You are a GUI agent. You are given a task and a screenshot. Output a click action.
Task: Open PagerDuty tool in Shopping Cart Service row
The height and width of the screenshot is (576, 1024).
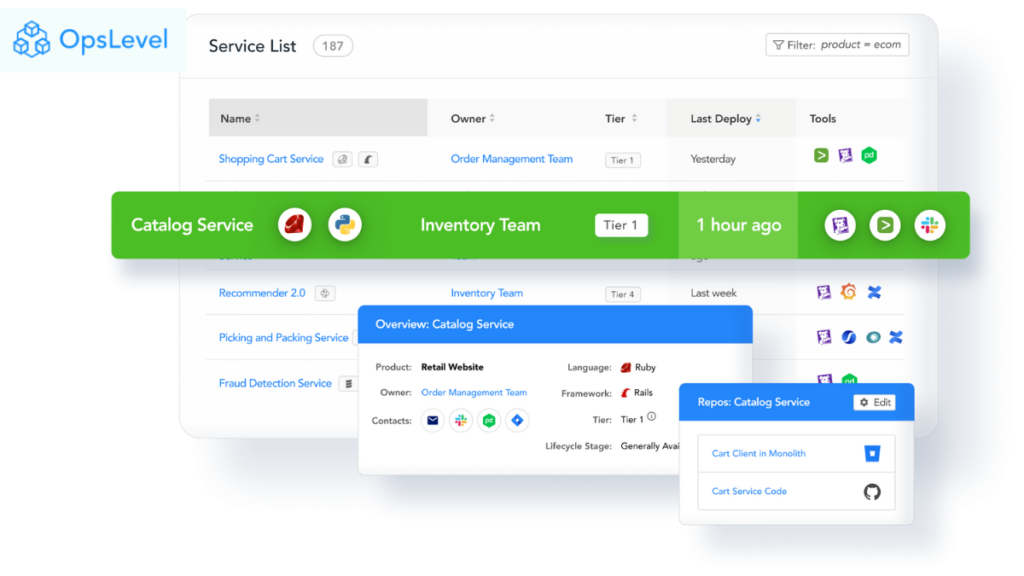[x=869, y=155]
